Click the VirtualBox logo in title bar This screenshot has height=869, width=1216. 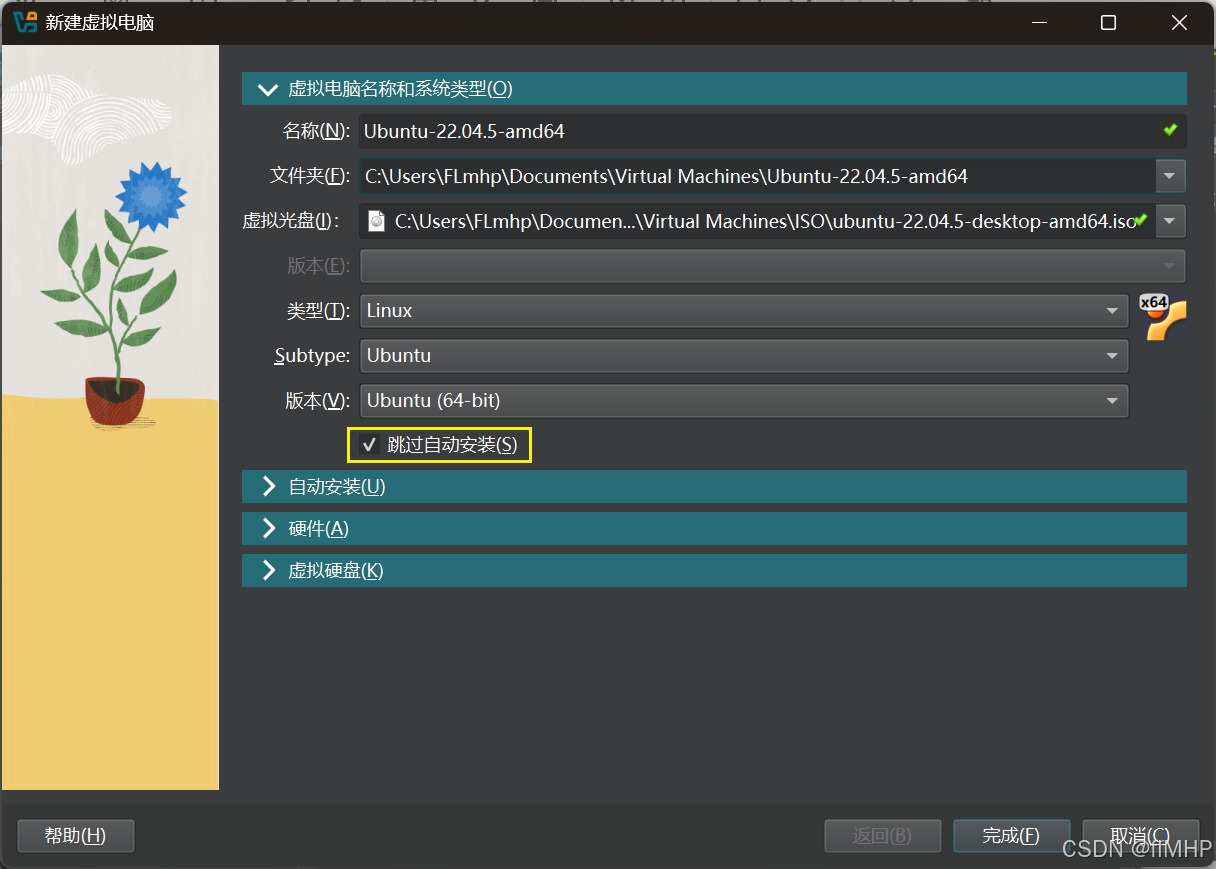25,22
